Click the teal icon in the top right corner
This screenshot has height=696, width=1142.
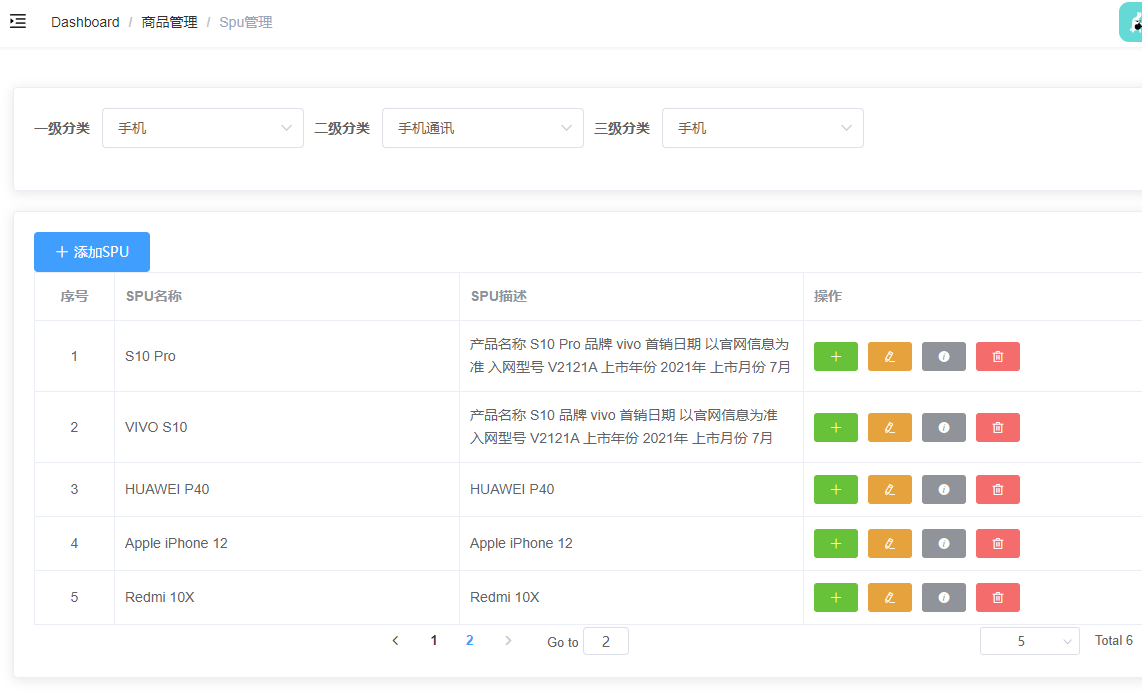1132,21
